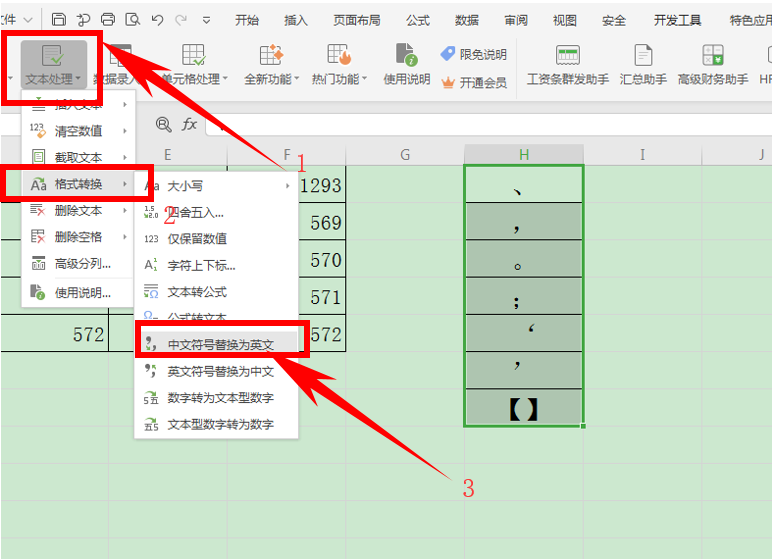Expand the 截取文本 submenu
This screenshot has width=772, height=560.
tap(78, 158)
